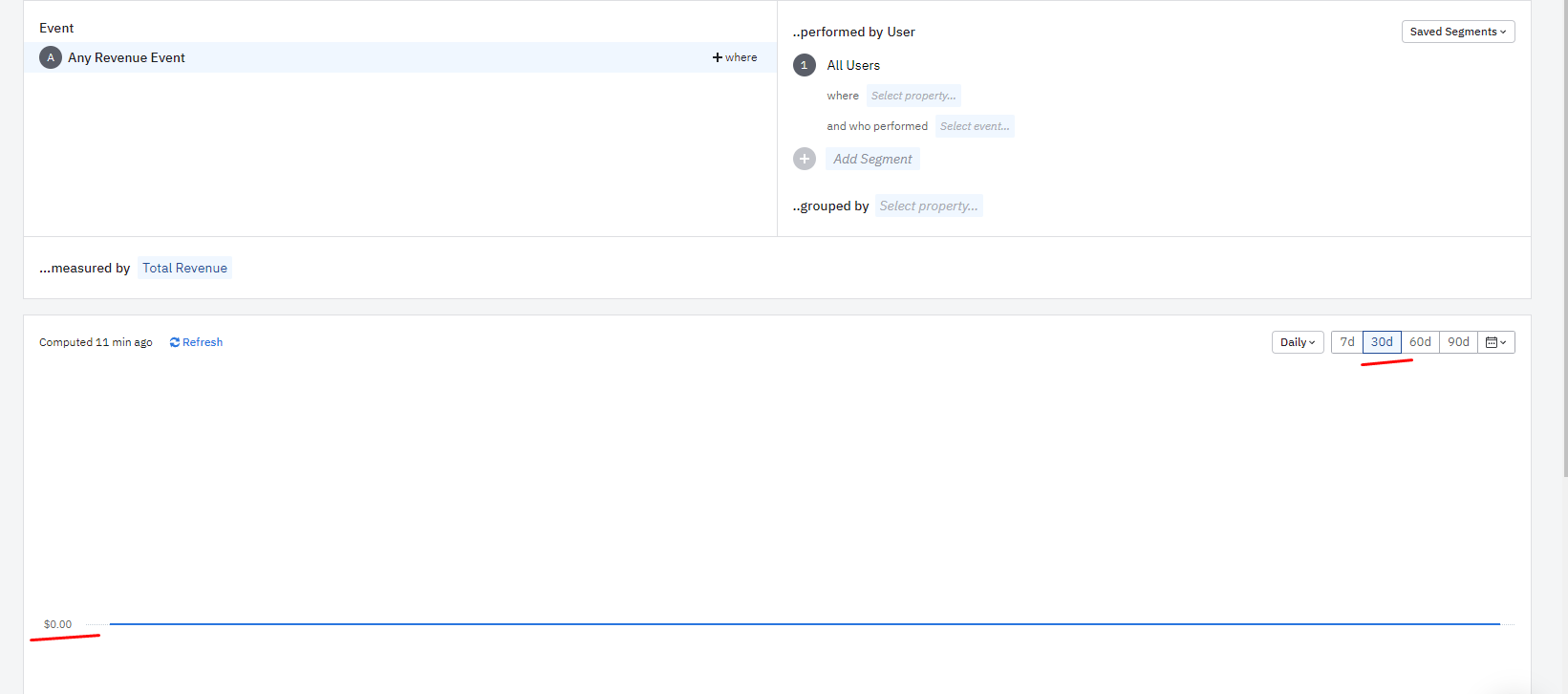
Task: Click the Add Segment label
Action: (872, 159)
